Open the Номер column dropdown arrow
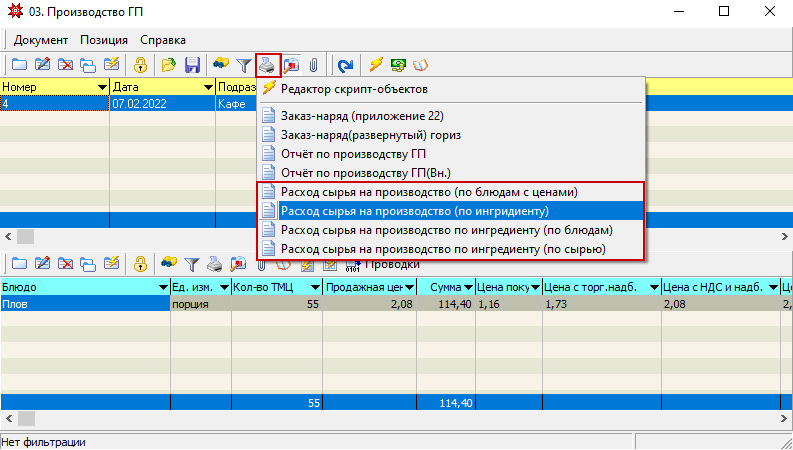This screenshot has width=793, height=450. (101, 88)
